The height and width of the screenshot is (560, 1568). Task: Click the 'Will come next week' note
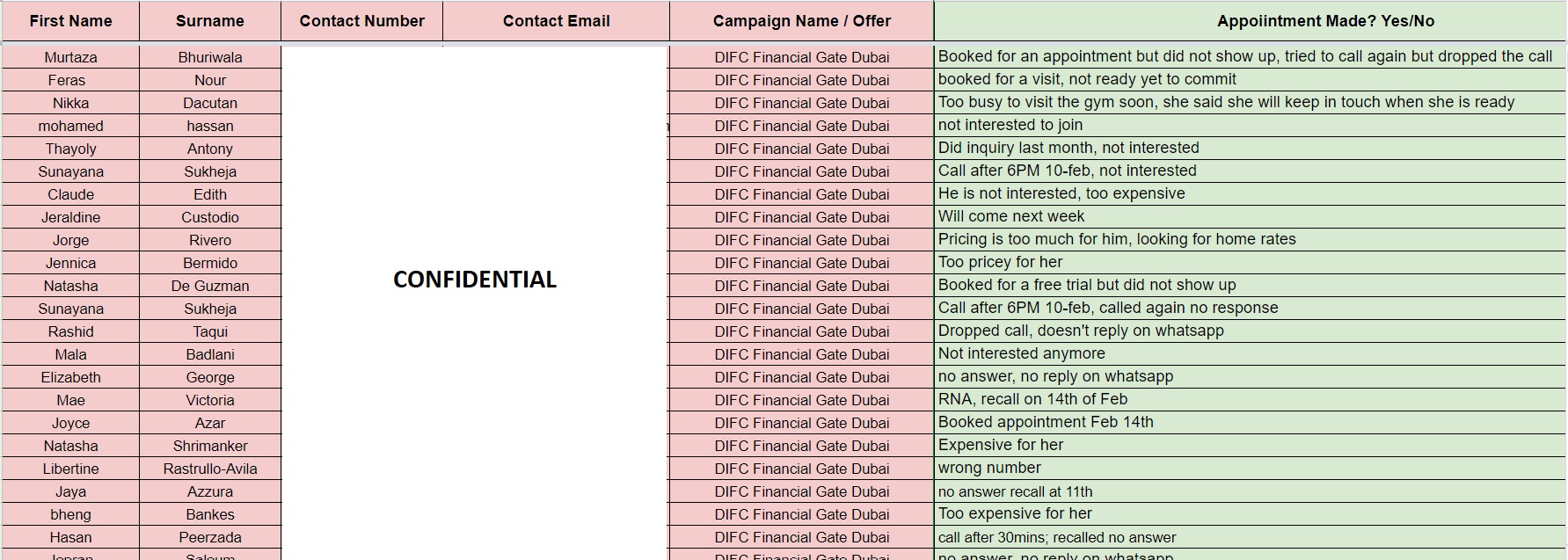1011,217
